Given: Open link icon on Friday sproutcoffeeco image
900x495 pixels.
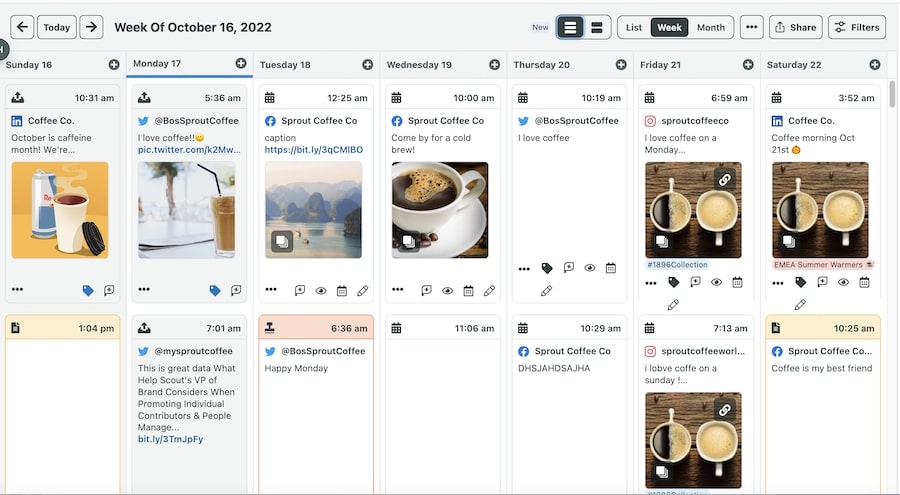Looking at the screenshot, I should click(724, 179).
